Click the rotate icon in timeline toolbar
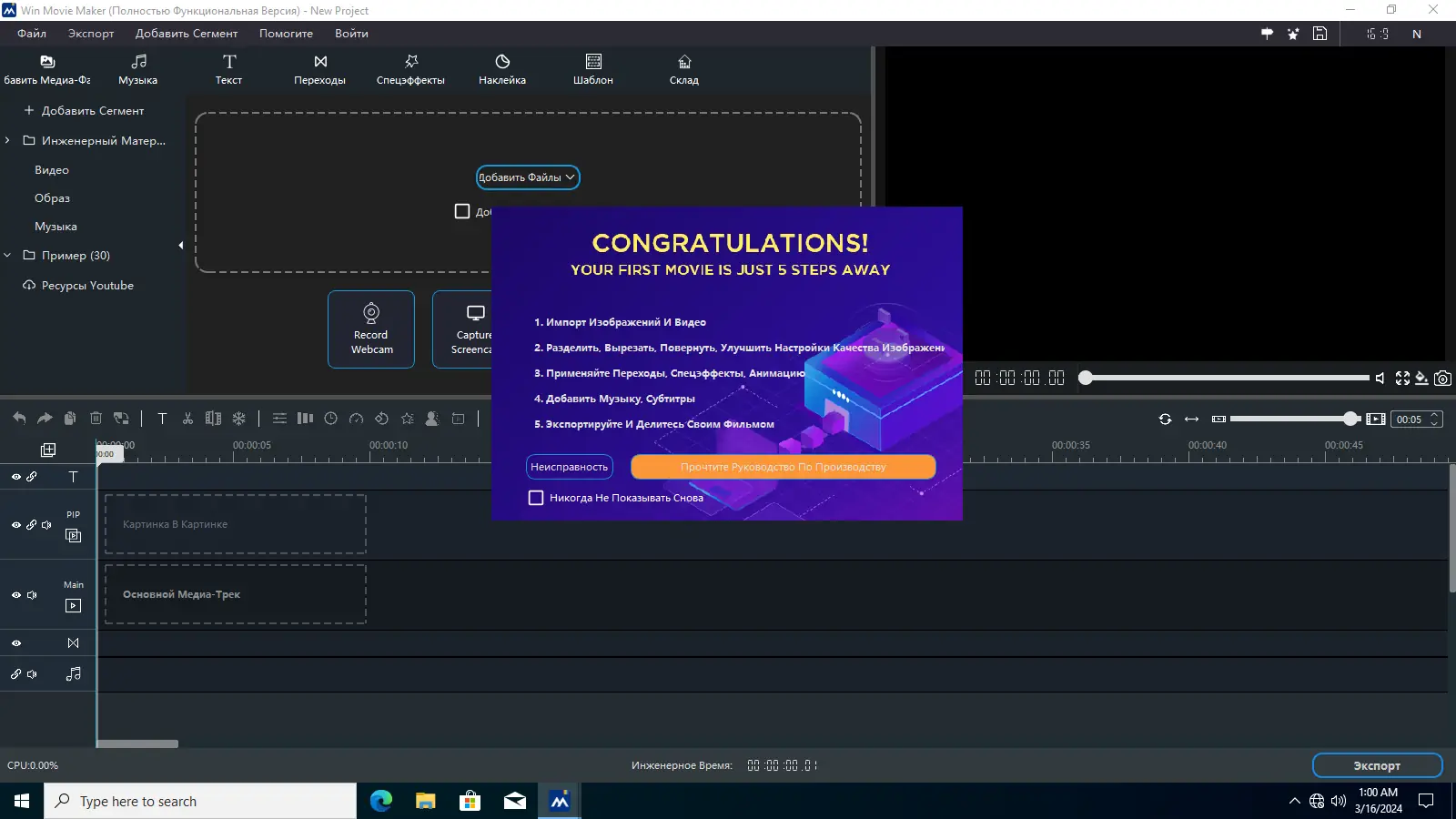 (382, 419)
